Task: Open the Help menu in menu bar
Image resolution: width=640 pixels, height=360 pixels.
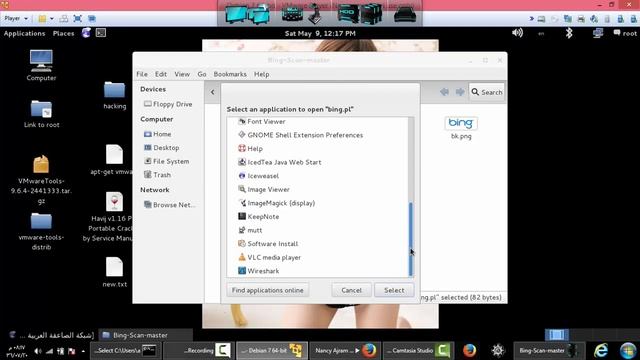Action: (262, 74)
